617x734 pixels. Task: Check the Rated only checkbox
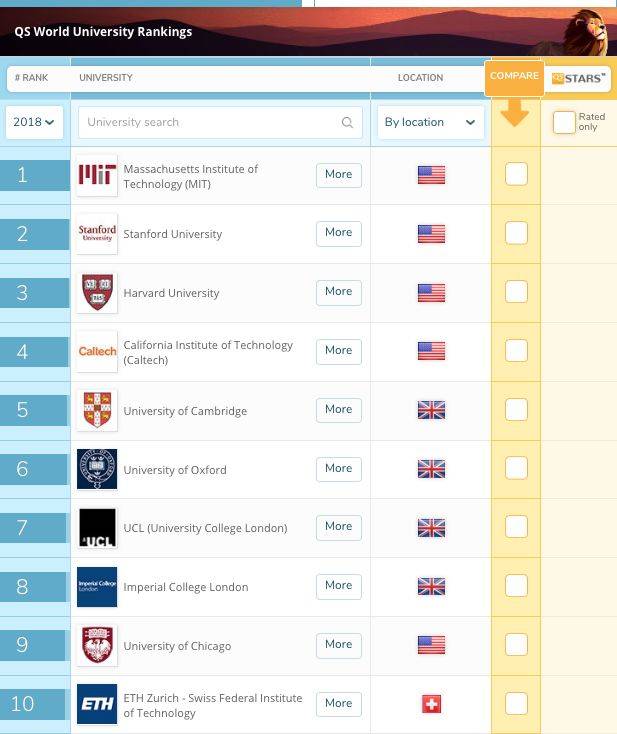tap(564, 122)
